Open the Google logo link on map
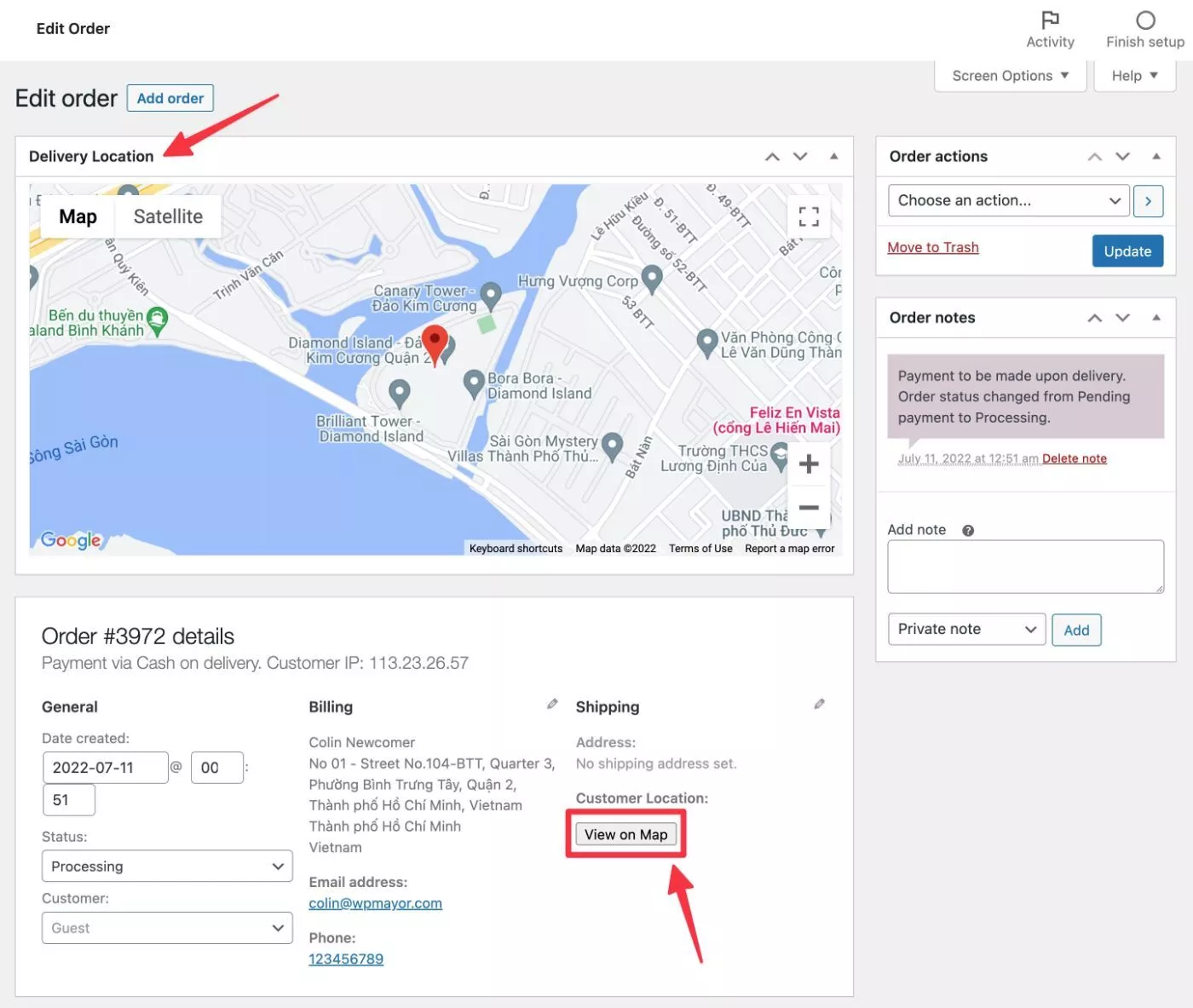The width and height of the screenshot is (1193, 1008). (x=71, y=539)
